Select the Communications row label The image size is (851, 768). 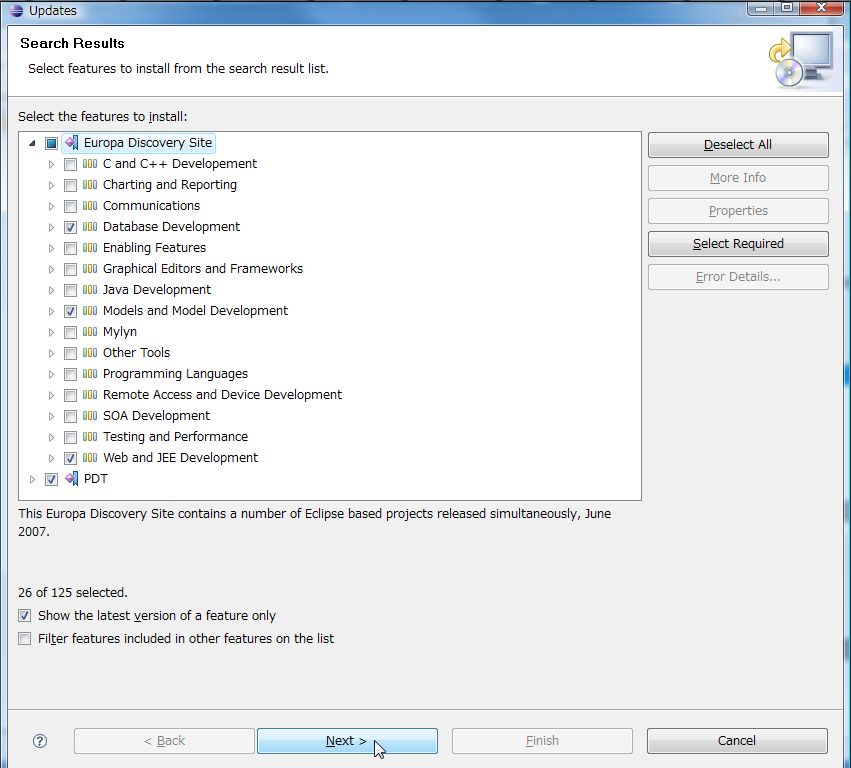[x=151, y=206]
